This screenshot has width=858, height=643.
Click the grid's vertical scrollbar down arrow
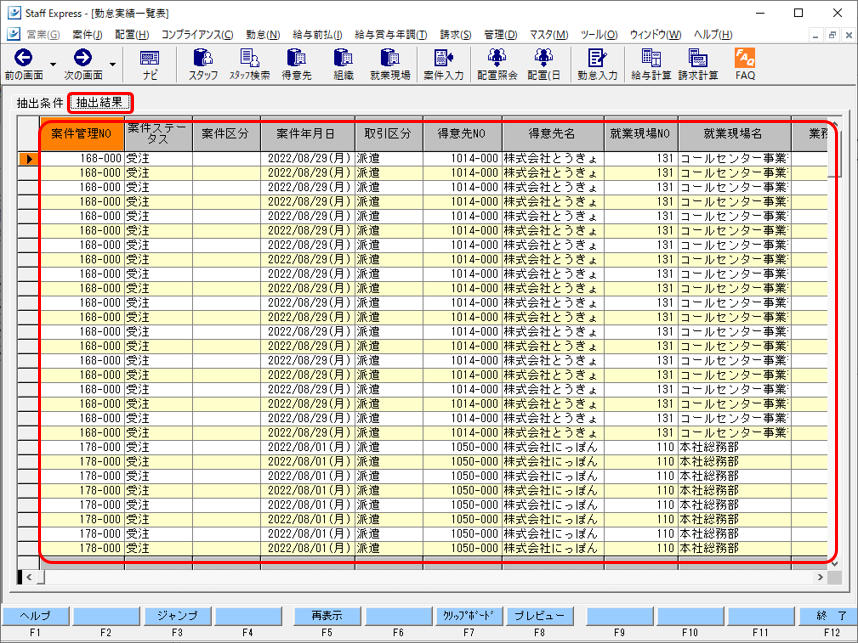(x=834, y=563)
